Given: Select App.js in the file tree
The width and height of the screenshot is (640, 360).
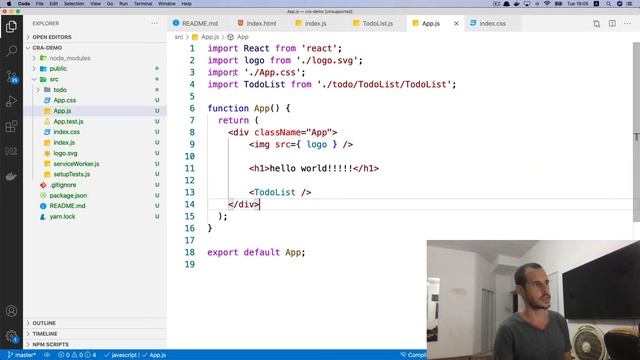Looking at the screenshot, I should (62, 111).
